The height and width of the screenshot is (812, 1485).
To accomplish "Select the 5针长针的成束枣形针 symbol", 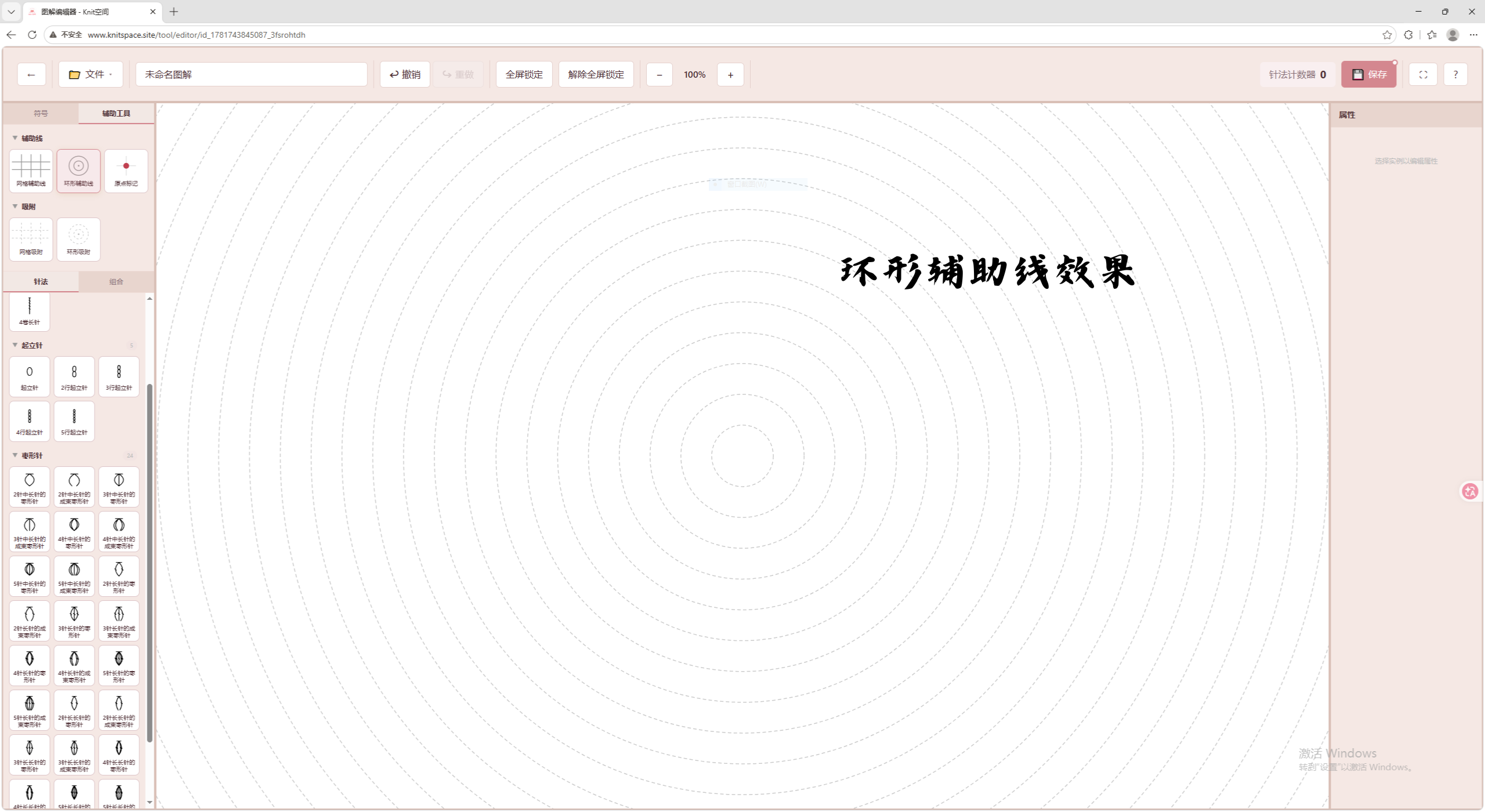I will pos(30,710).
